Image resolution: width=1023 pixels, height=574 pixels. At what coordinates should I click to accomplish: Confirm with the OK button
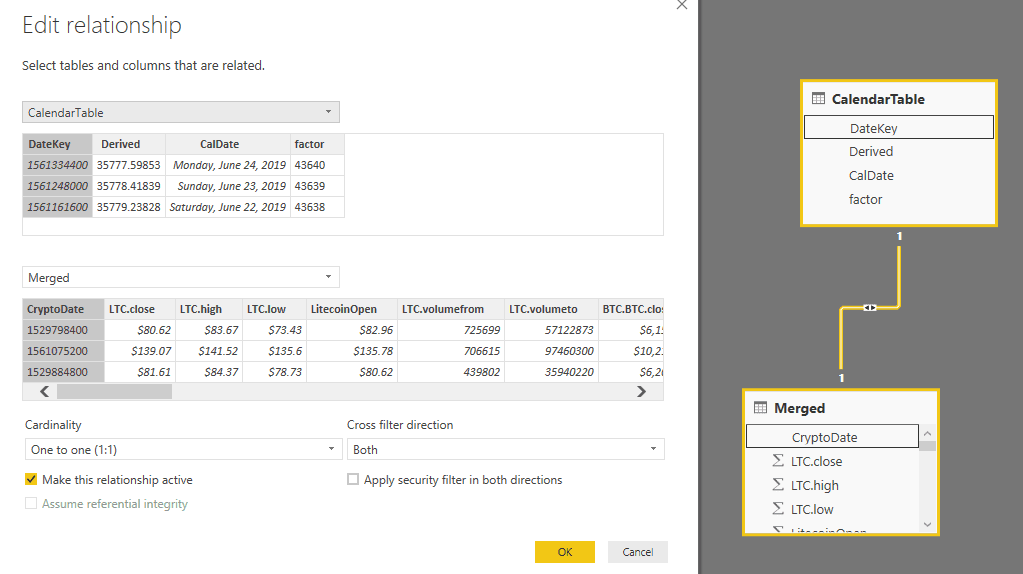(x=565, y=552)
